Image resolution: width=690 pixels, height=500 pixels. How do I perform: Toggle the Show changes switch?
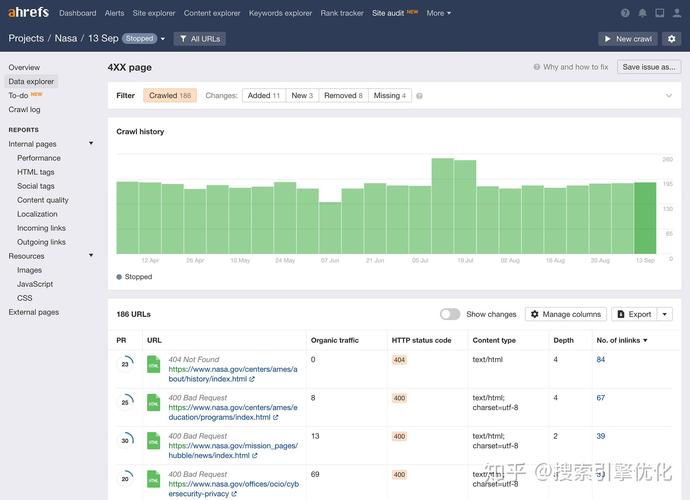[450, 314]
